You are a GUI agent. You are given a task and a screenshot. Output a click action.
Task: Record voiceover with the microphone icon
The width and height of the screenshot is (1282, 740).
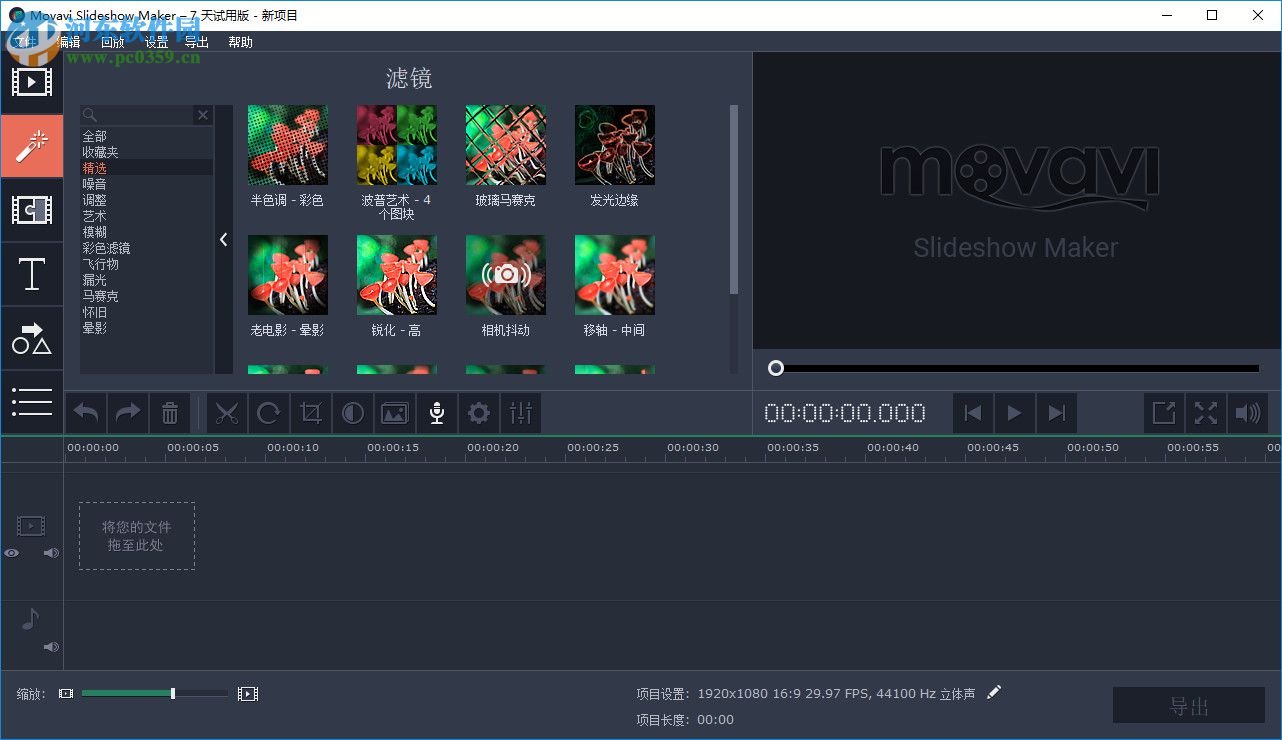coord(436,412)
